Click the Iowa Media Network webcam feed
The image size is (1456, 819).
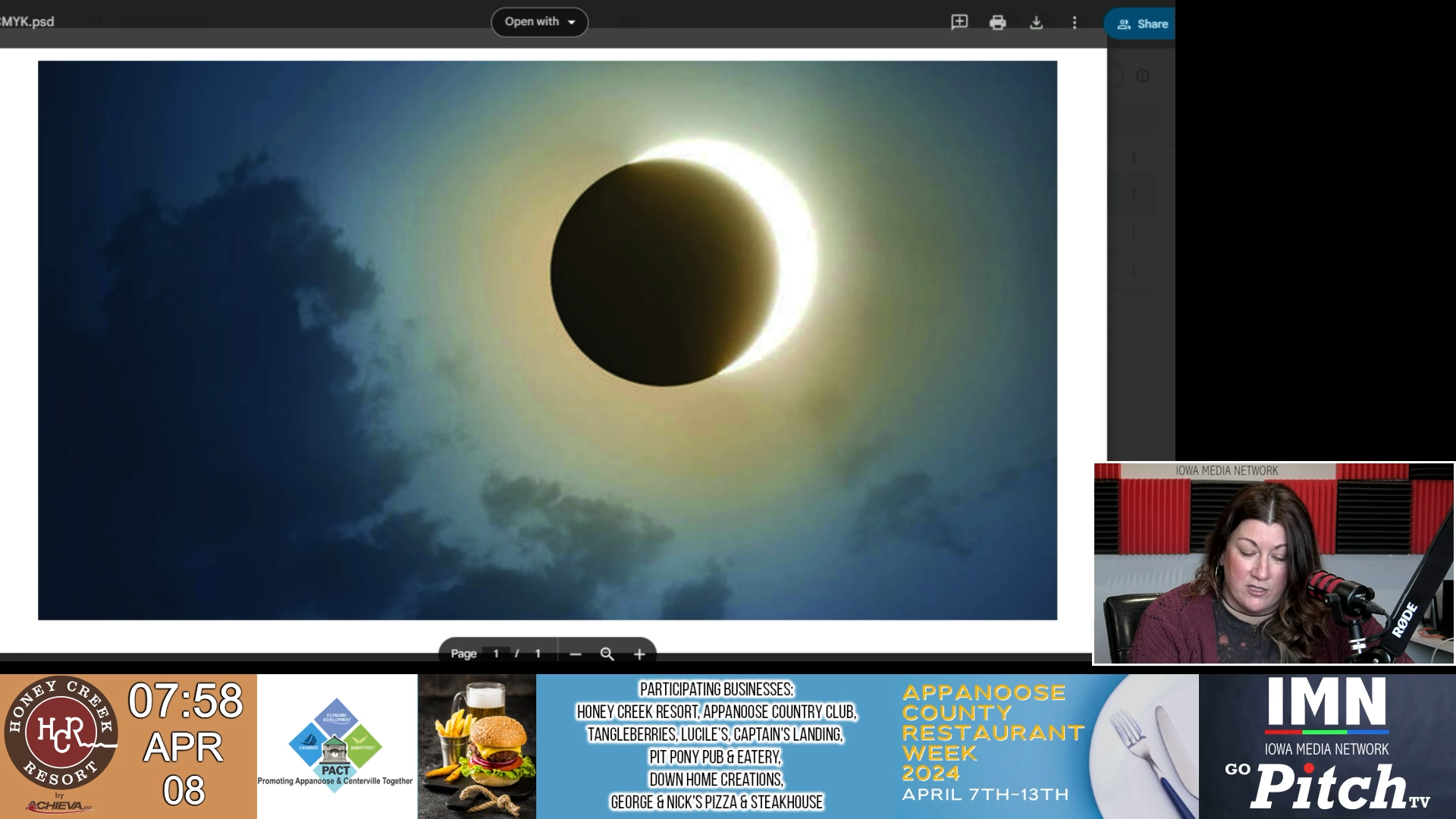(1273, 563)
